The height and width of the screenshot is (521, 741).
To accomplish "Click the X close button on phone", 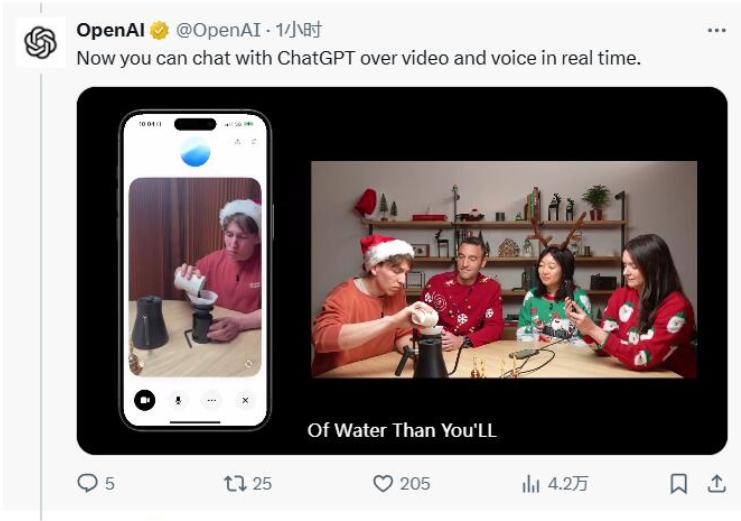I will pyautogui.click(x=245, y=399).
